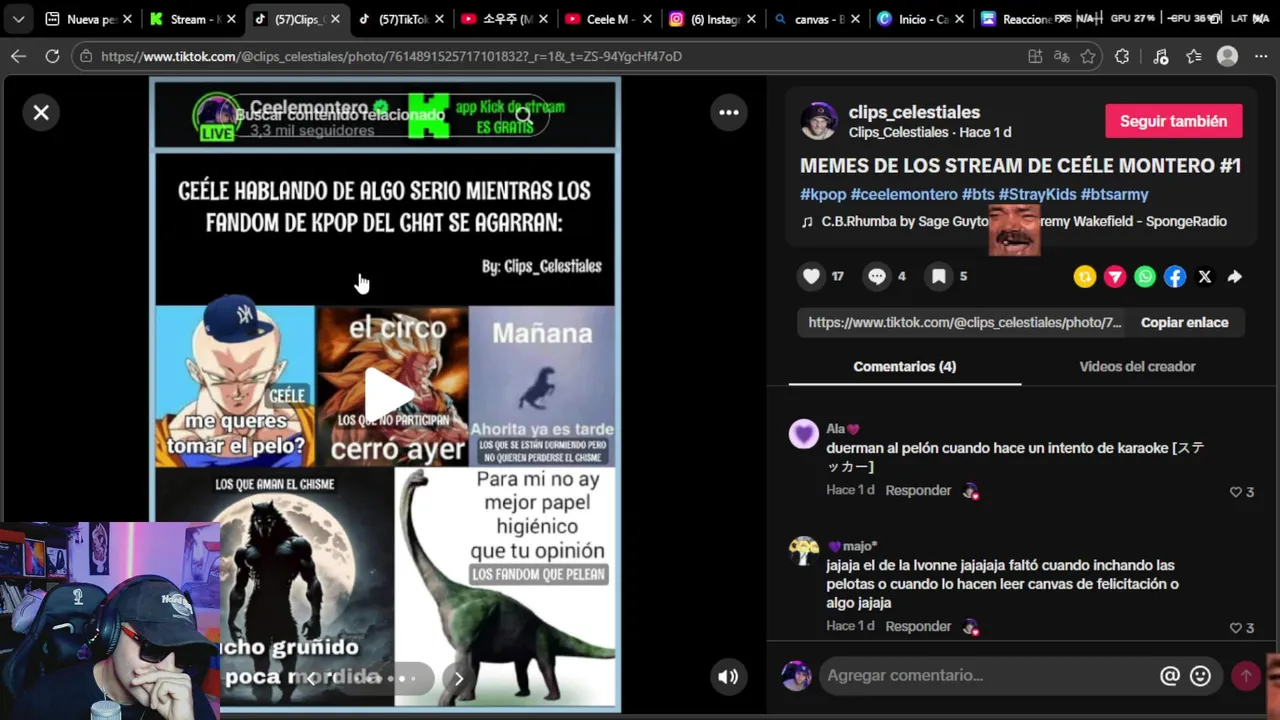The image size is (1280, 720).
Task: Click the search magnifier over the photo
Action: 524,116
